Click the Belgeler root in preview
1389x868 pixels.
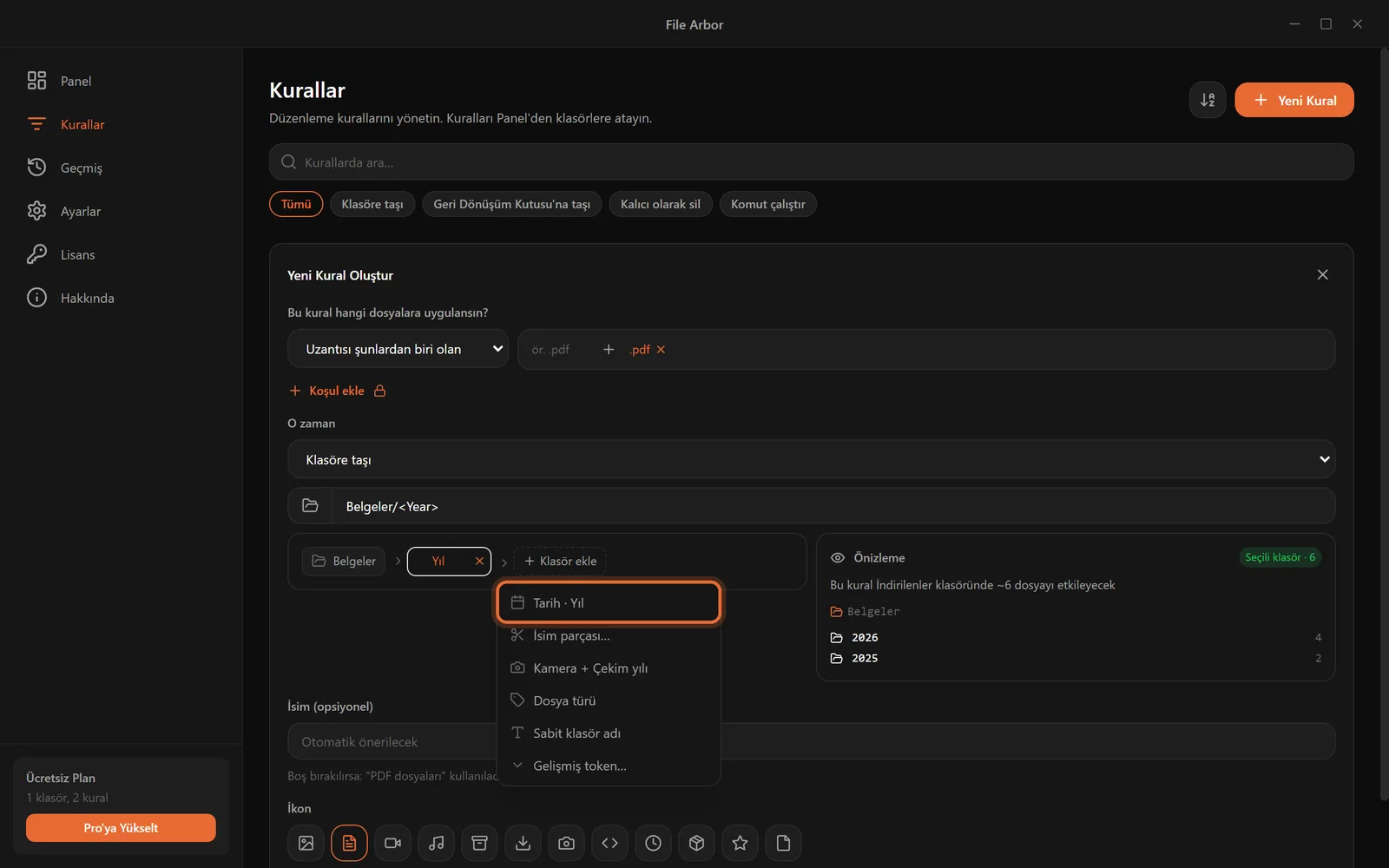[866, 611]
